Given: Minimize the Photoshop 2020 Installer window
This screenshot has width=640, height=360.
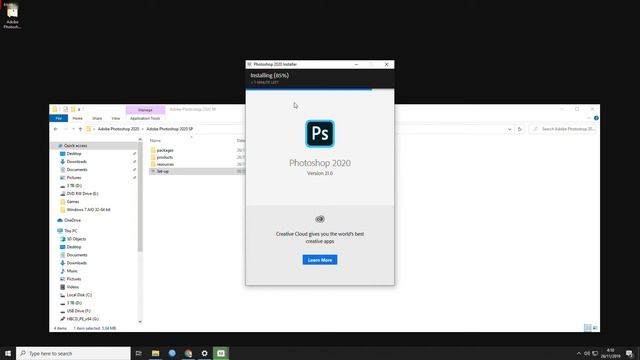Looking at the screenshot, I should point(356,64).
